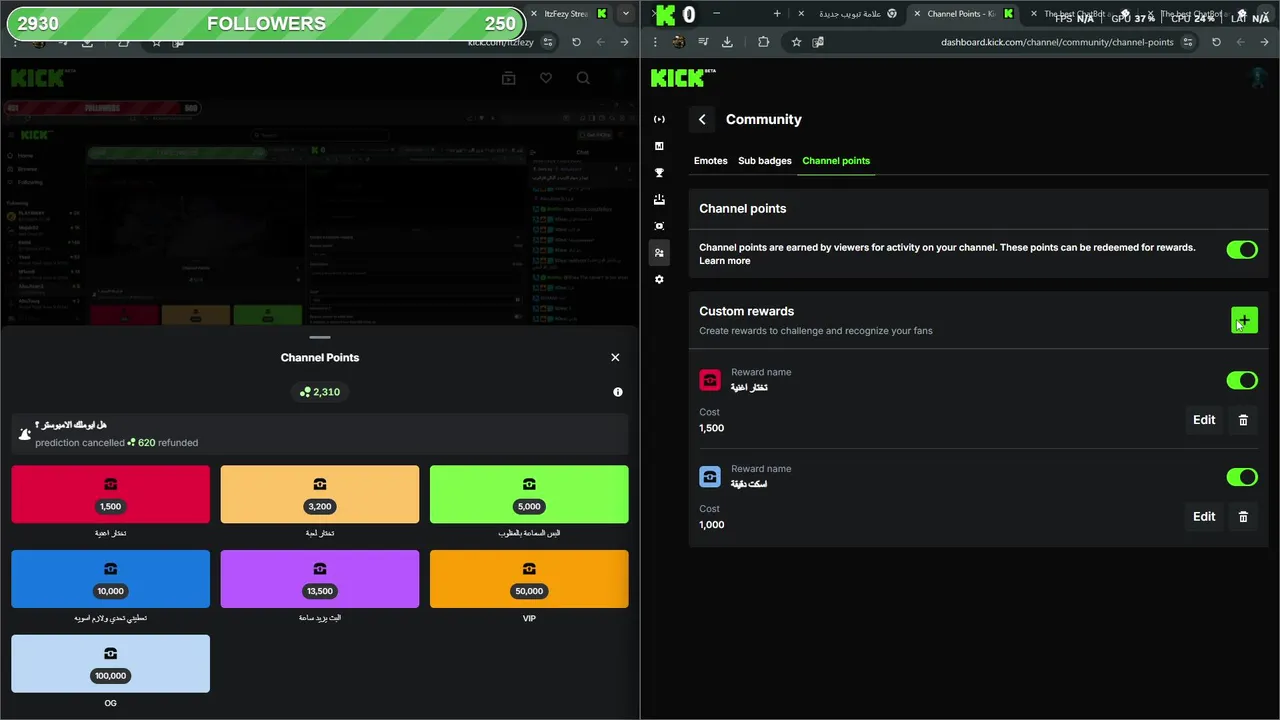Click the site settings icon beside the kick.com/itzfezy URL
Image resolution: width=1280 pixels, height=720 pixels.
point(548,42)
